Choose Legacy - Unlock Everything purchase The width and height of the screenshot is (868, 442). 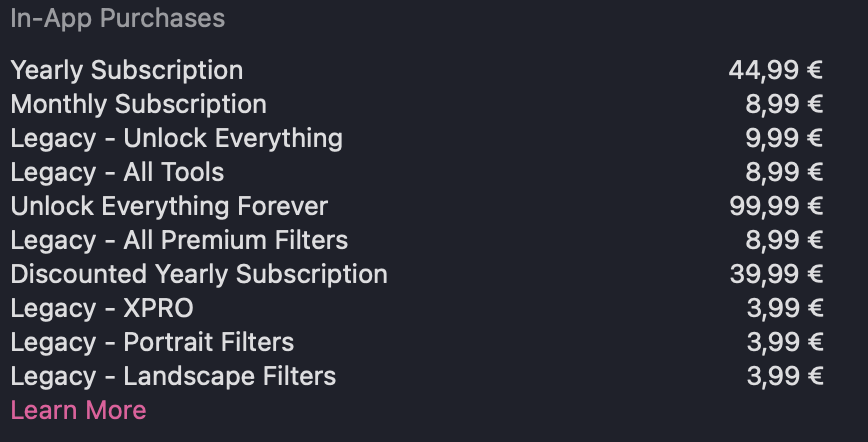177,138
